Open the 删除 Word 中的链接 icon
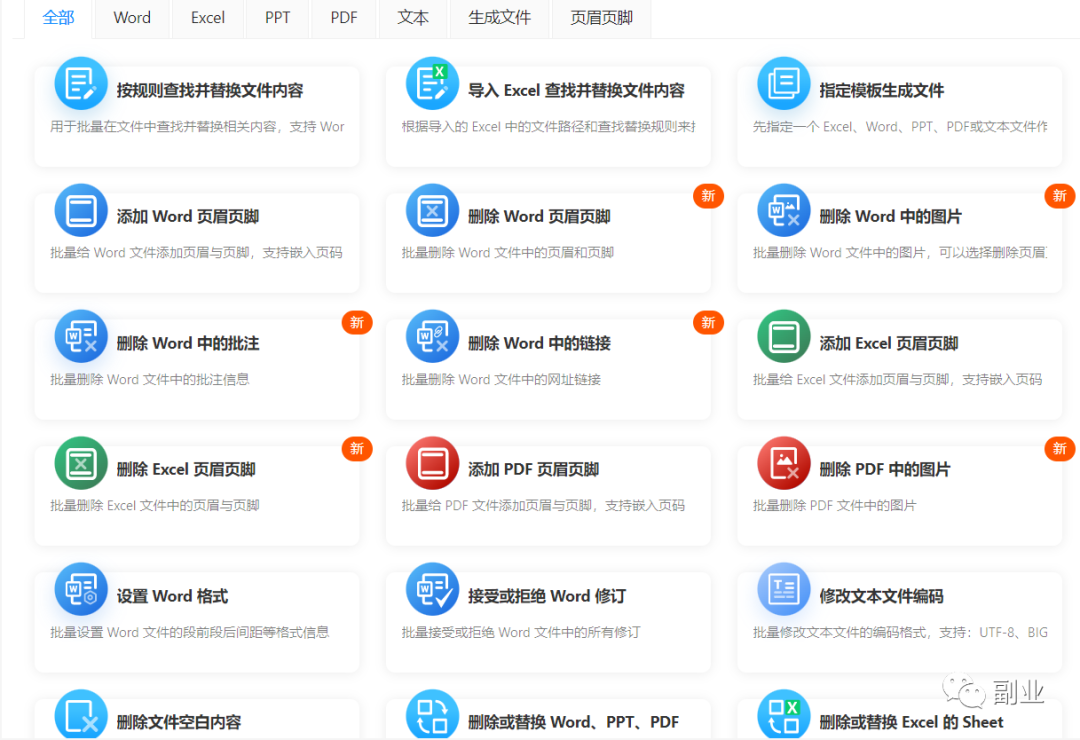The height and width of the screenshot is (740, 1080). point(431,336)
